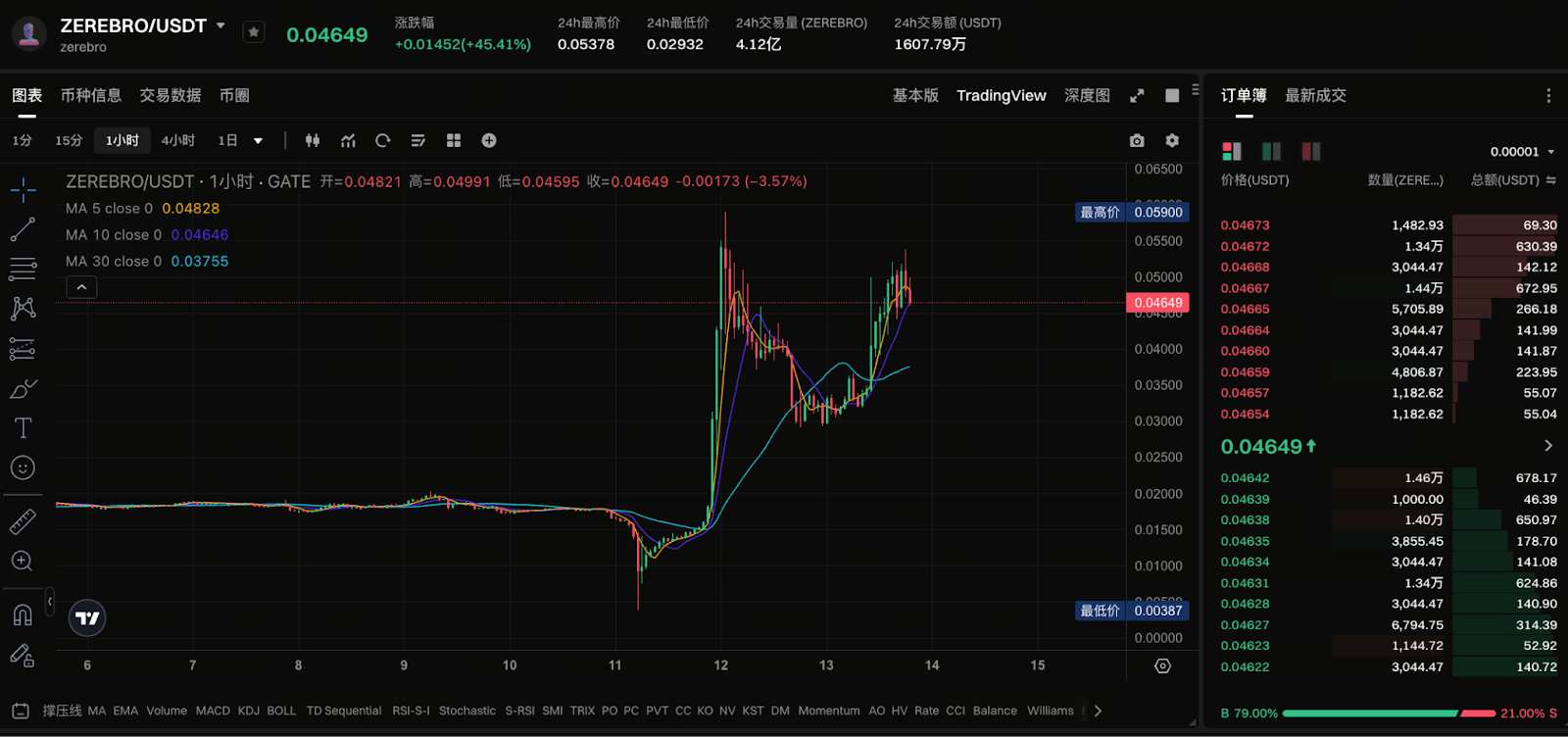Set chart interval to 4小时
The height and width of the screenshot is (737, 1568).
[178, 141]
